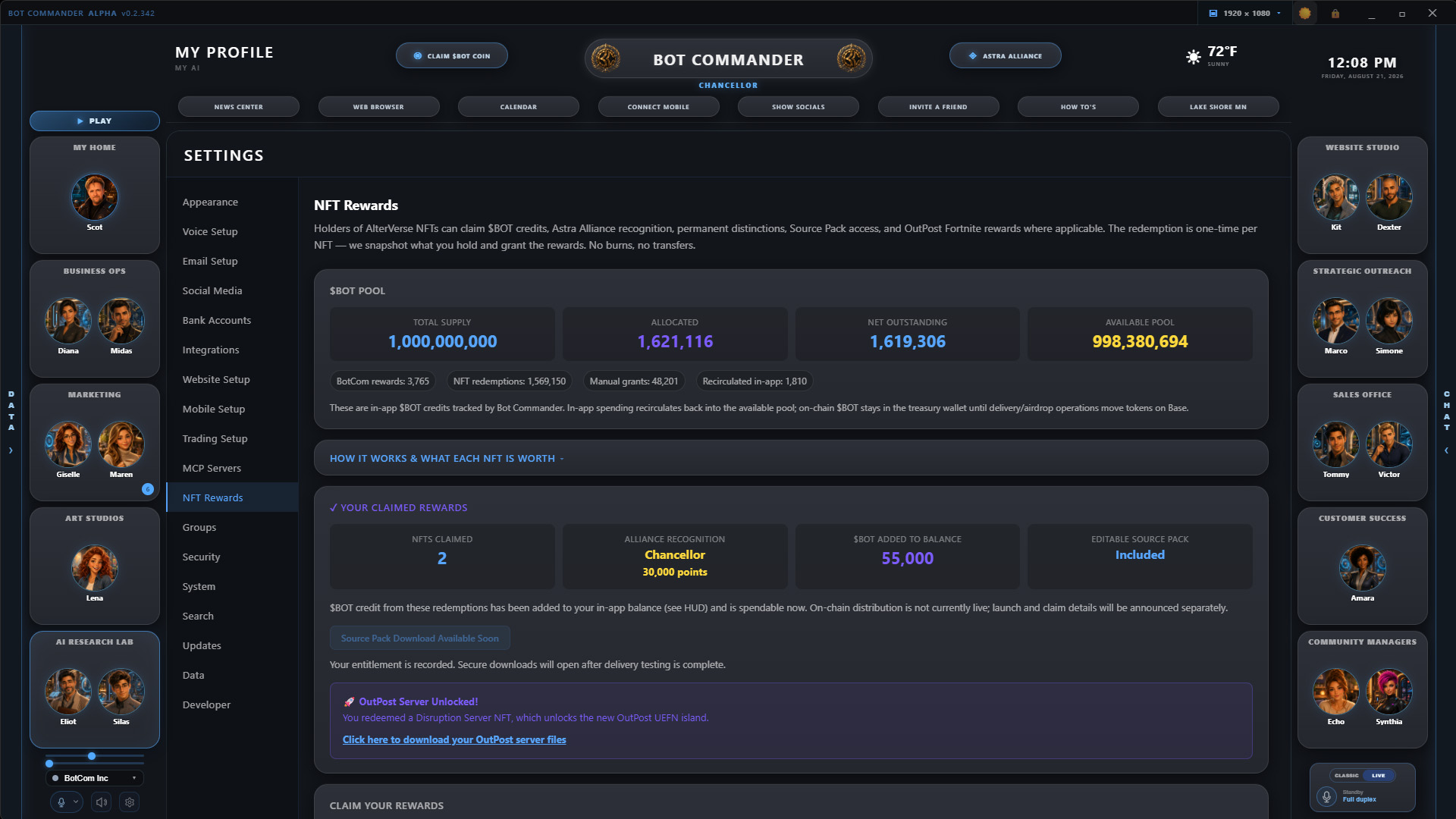Expand How It Works & What Each NFT Is Worth
The height and width of the screenshot is (819, 1456).
click(791, 458)
